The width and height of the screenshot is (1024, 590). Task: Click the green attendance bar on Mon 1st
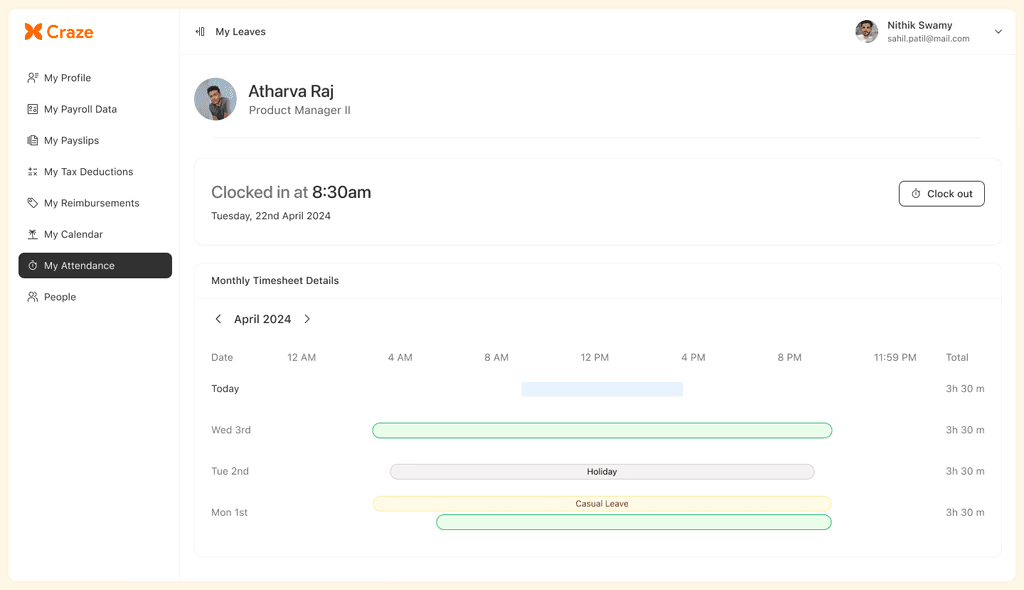coord(633,522)
